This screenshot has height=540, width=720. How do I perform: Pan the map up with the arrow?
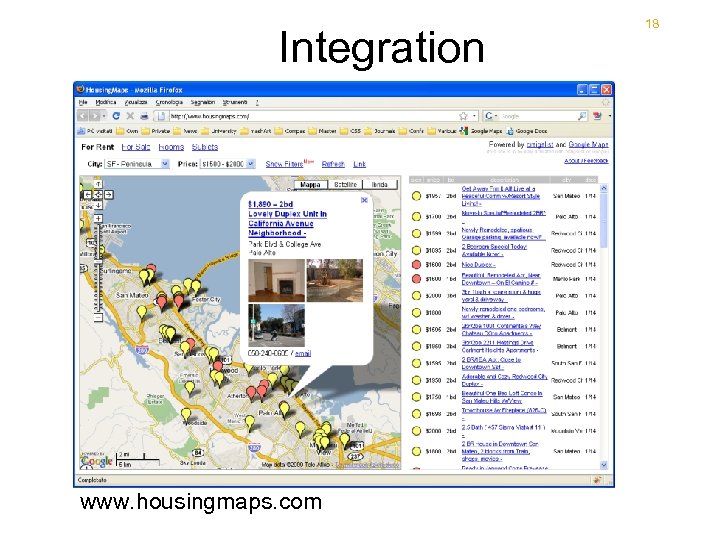(98, 185)
